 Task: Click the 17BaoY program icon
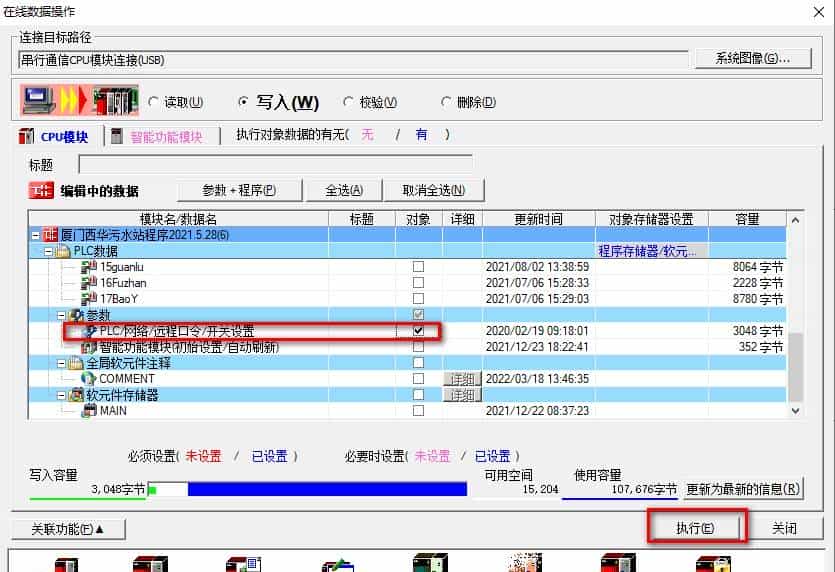(x=89, y=299)
